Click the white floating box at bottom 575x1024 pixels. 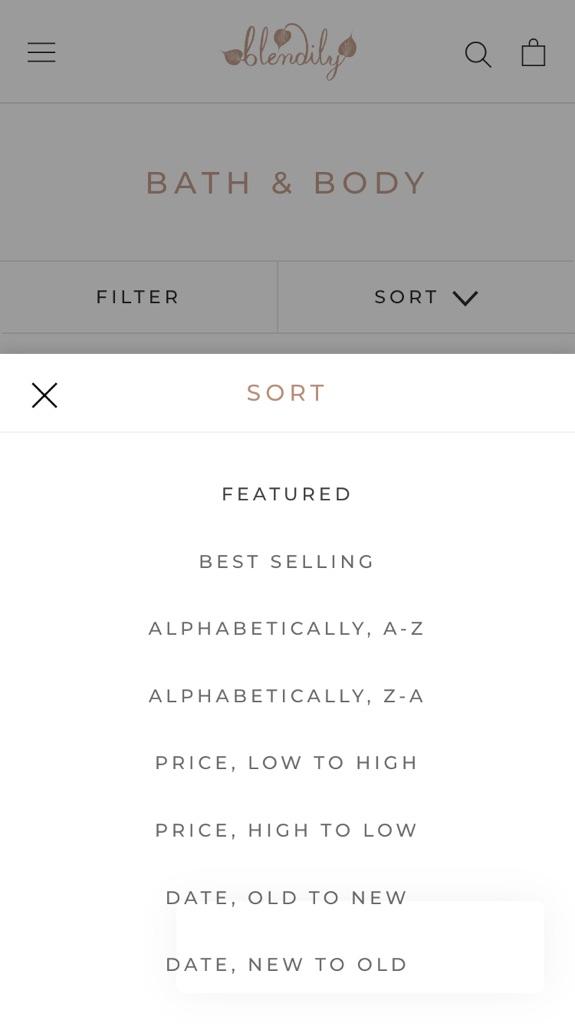[359, 947]
